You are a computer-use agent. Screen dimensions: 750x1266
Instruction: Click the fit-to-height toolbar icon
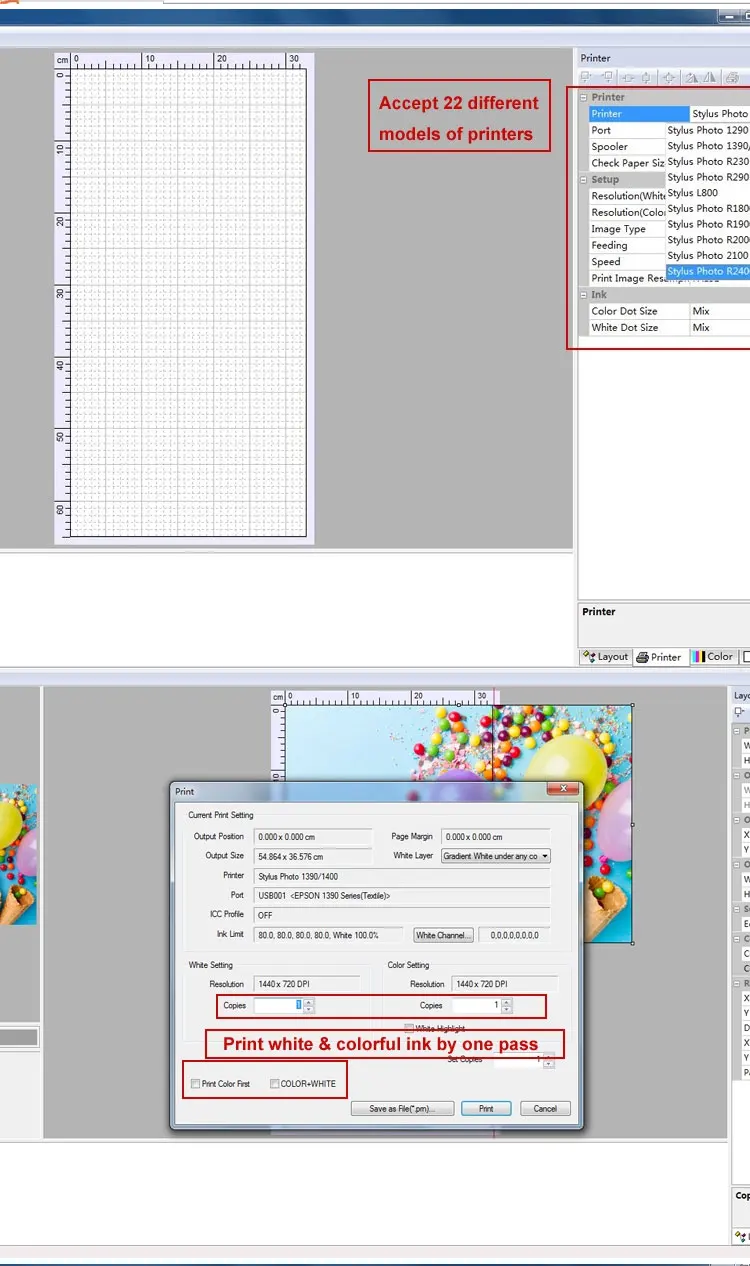click(x=647, y=78)
